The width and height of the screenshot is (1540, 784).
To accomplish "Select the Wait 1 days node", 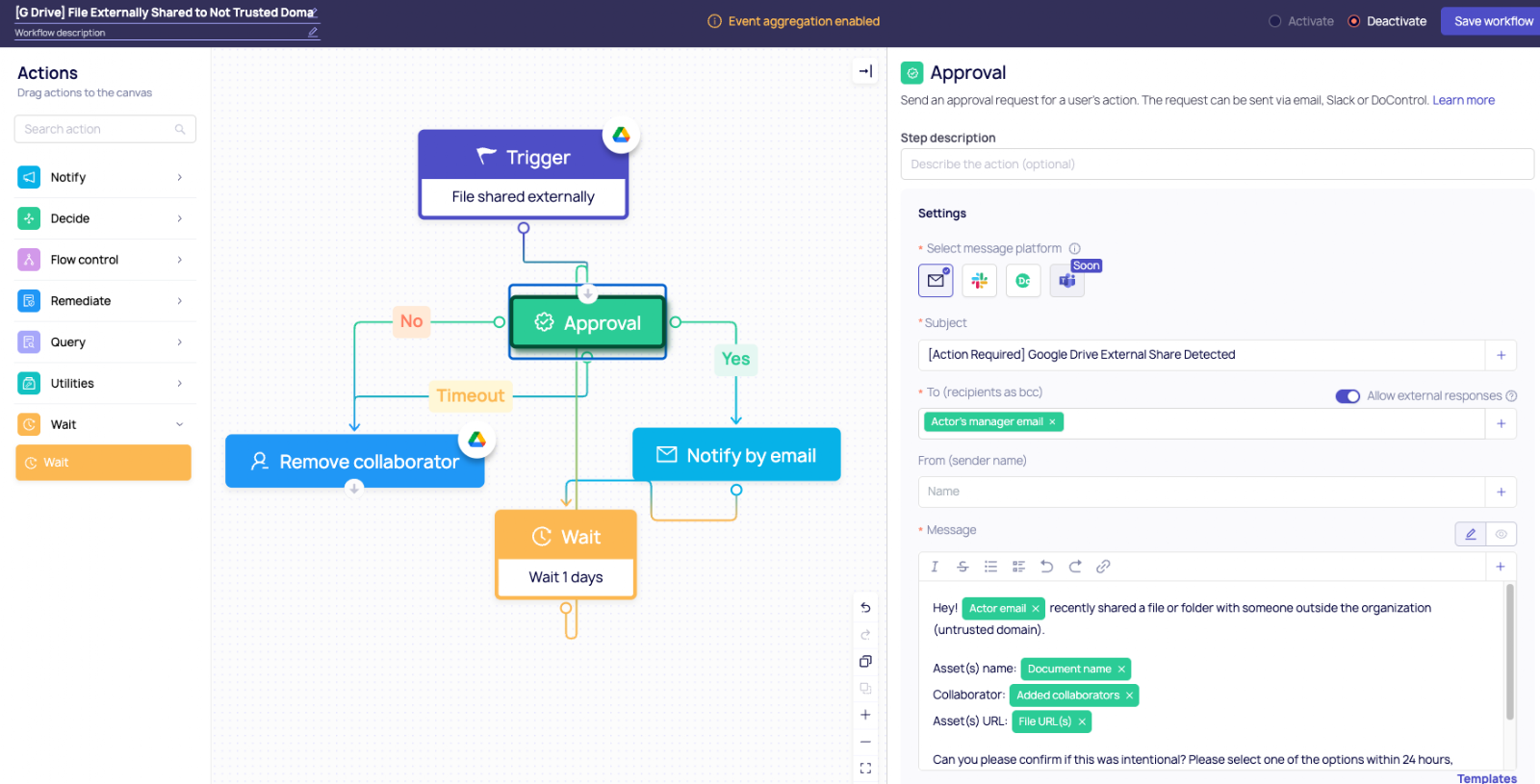I will point(566,554).
